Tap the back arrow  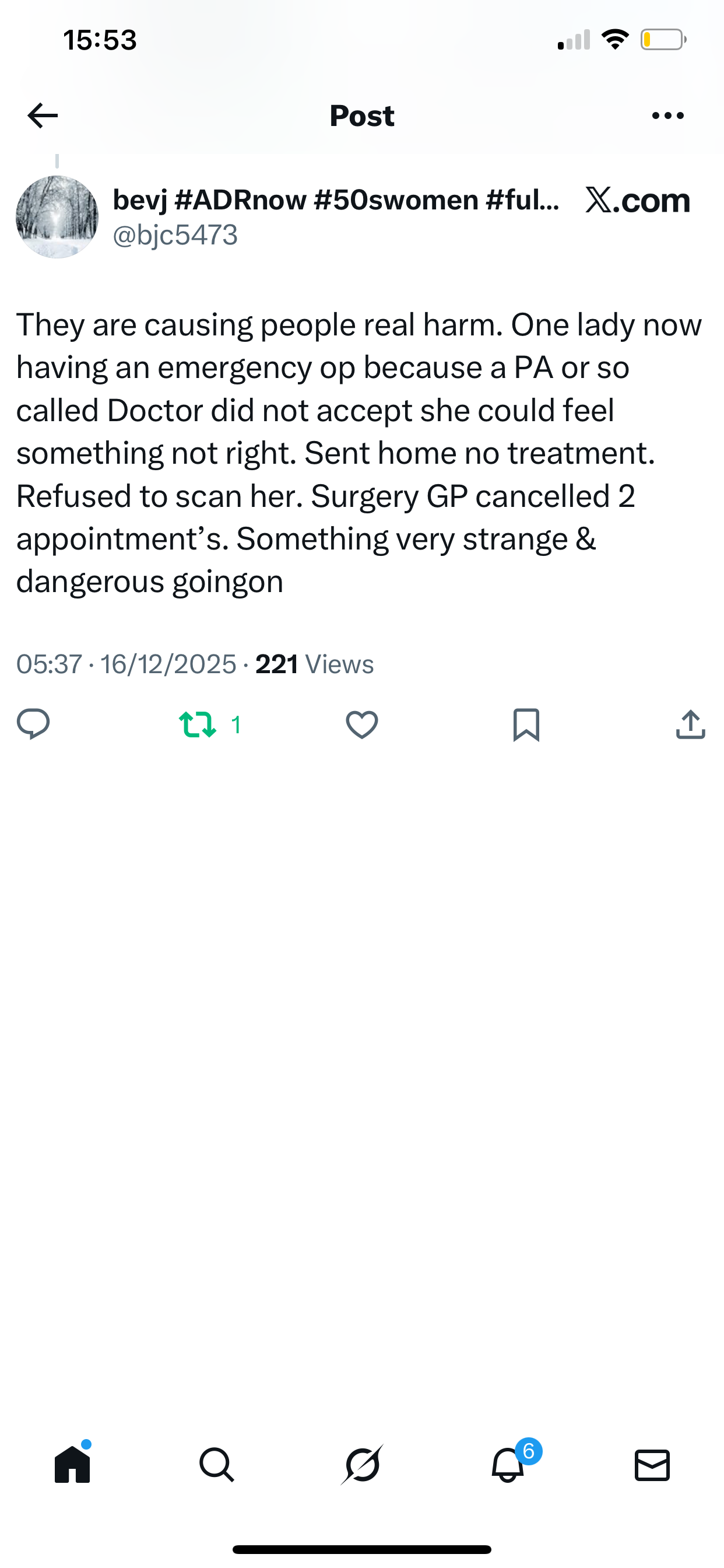pos(43,116)
